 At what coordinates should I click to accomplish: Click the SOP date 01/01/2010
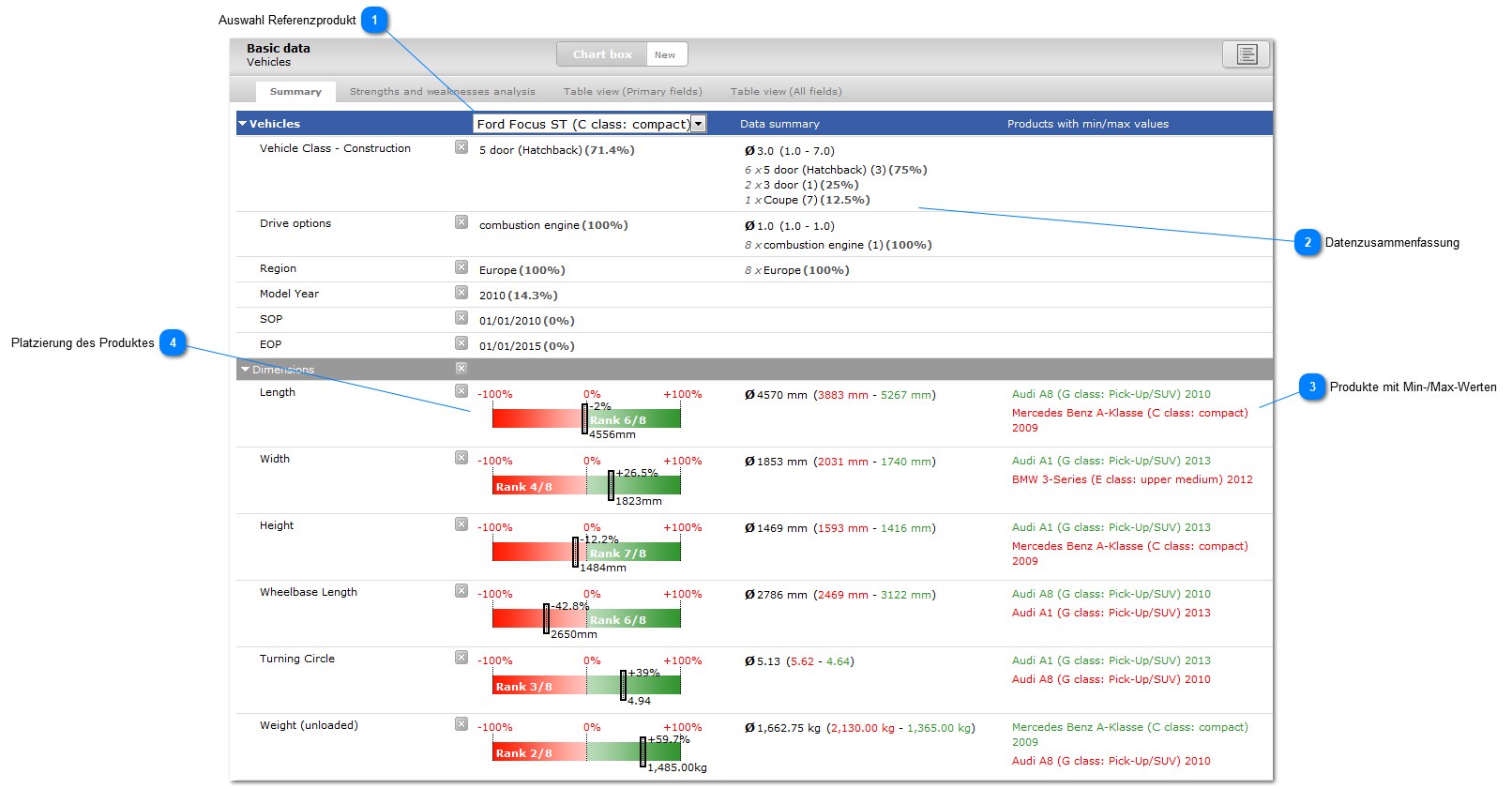pyautogui.click(x=527, y=321)
